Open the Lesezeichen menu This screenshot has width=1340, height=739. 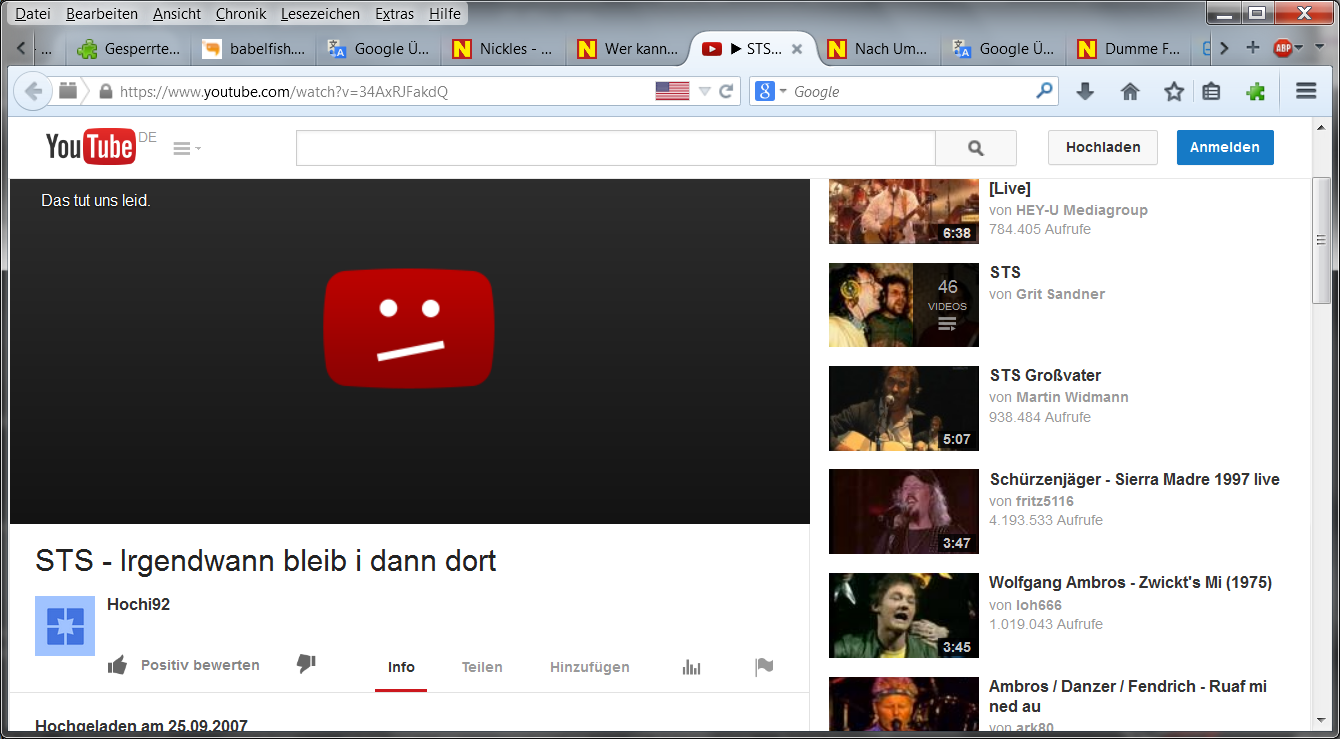[320, 14]
